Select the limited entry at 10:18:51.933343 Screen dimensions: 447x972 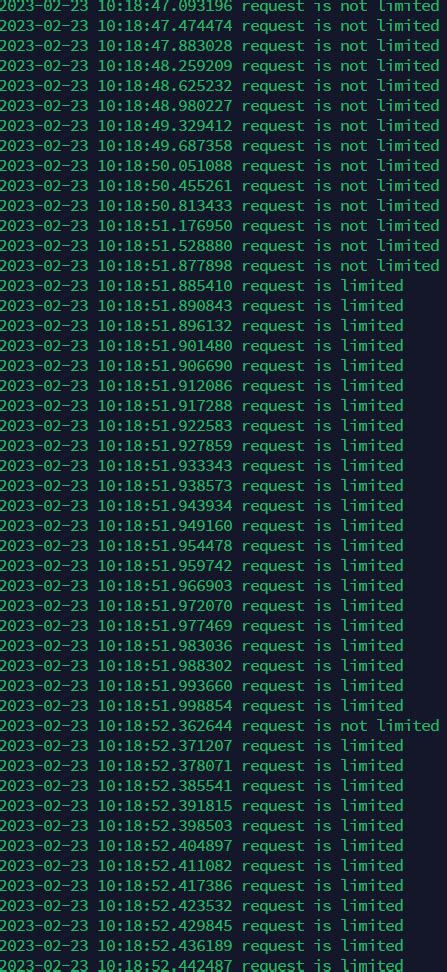click(201, 466)
